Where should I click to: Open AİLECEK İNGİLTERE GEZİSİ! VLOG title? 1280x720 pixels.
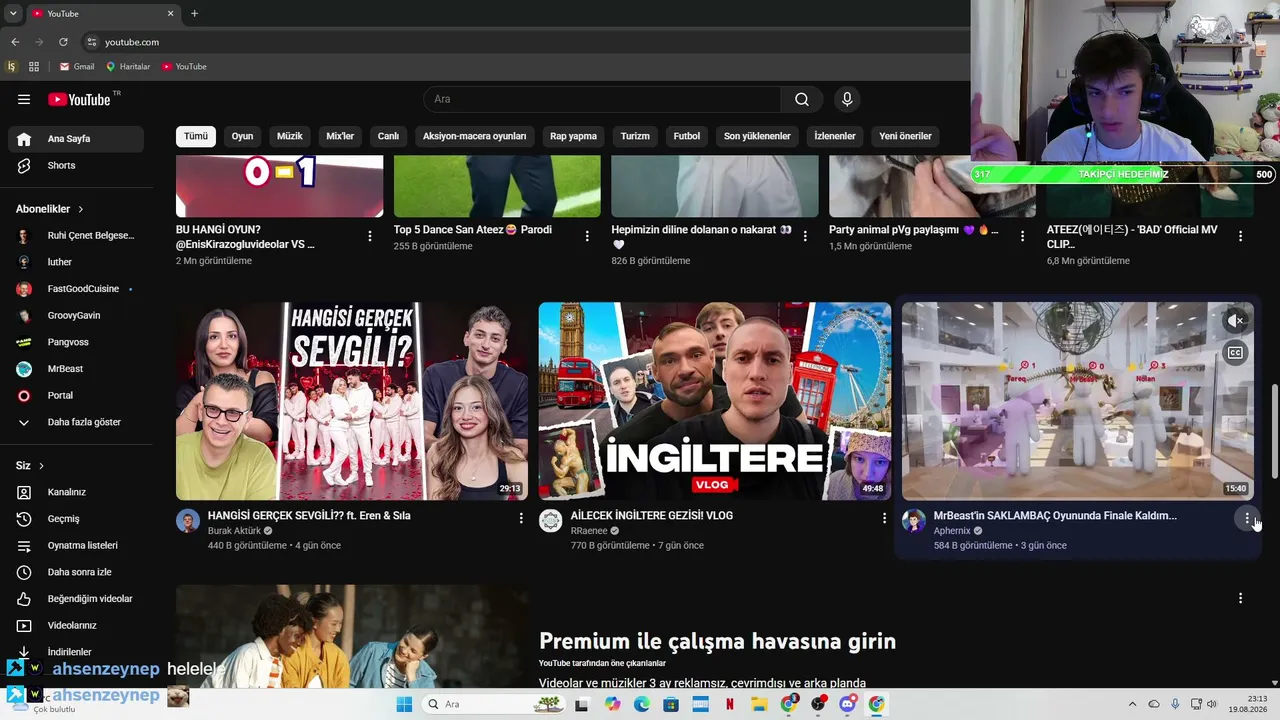[x=652, y=516]
